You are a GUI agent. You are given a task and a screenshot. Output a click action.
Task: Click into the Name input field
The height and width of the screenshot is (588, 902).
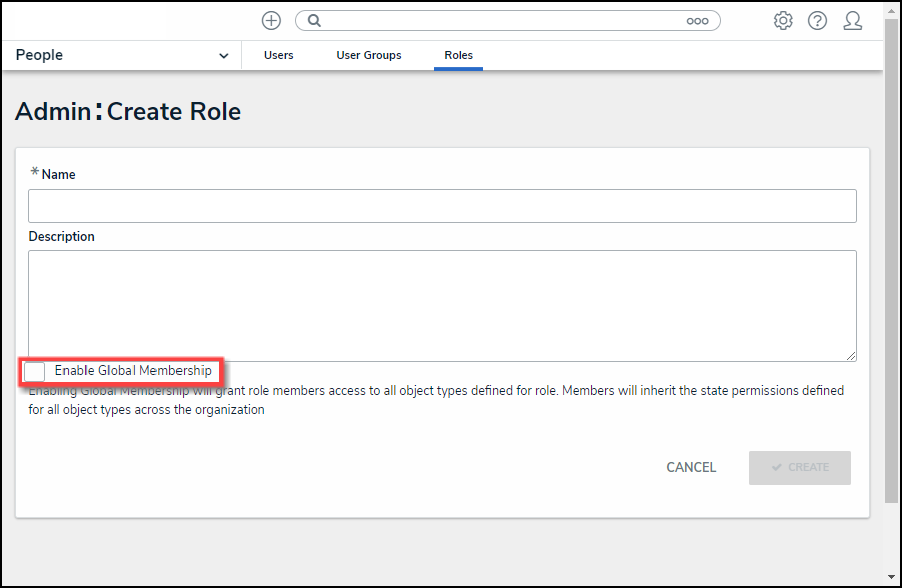pos(442,206)
